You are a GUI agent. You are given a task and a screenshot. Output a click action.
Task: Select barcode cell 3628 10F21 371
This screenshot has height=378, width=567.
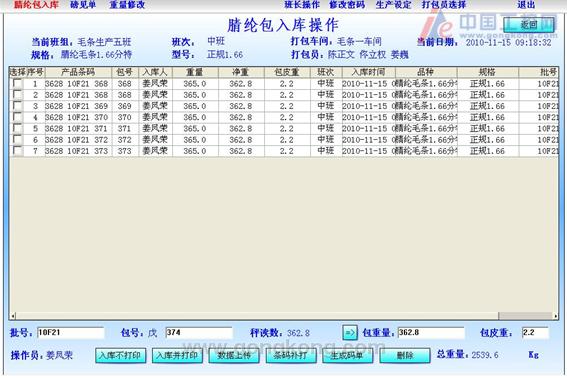[x=77, y=128]
